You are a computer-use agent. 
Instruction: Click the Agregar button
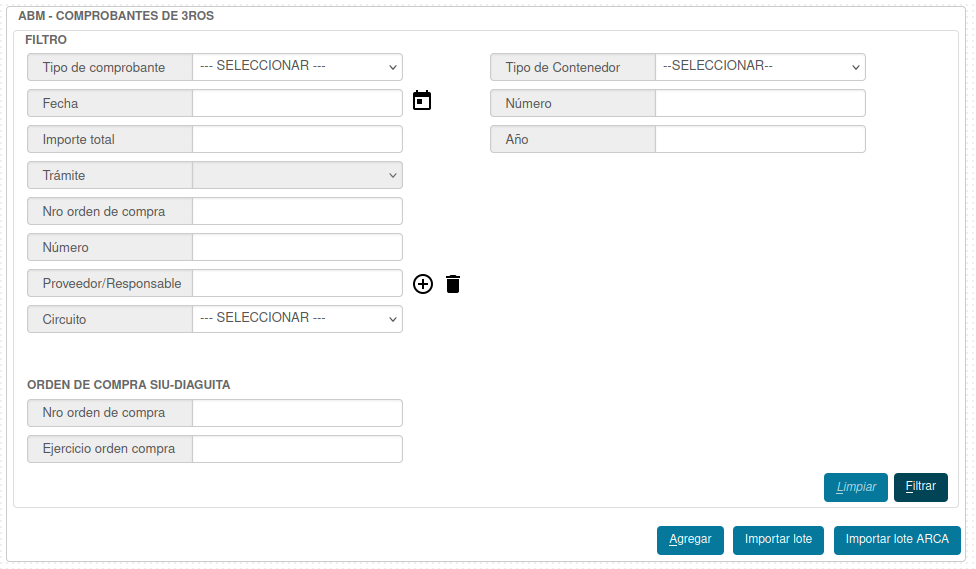click(x=690, y=540)
